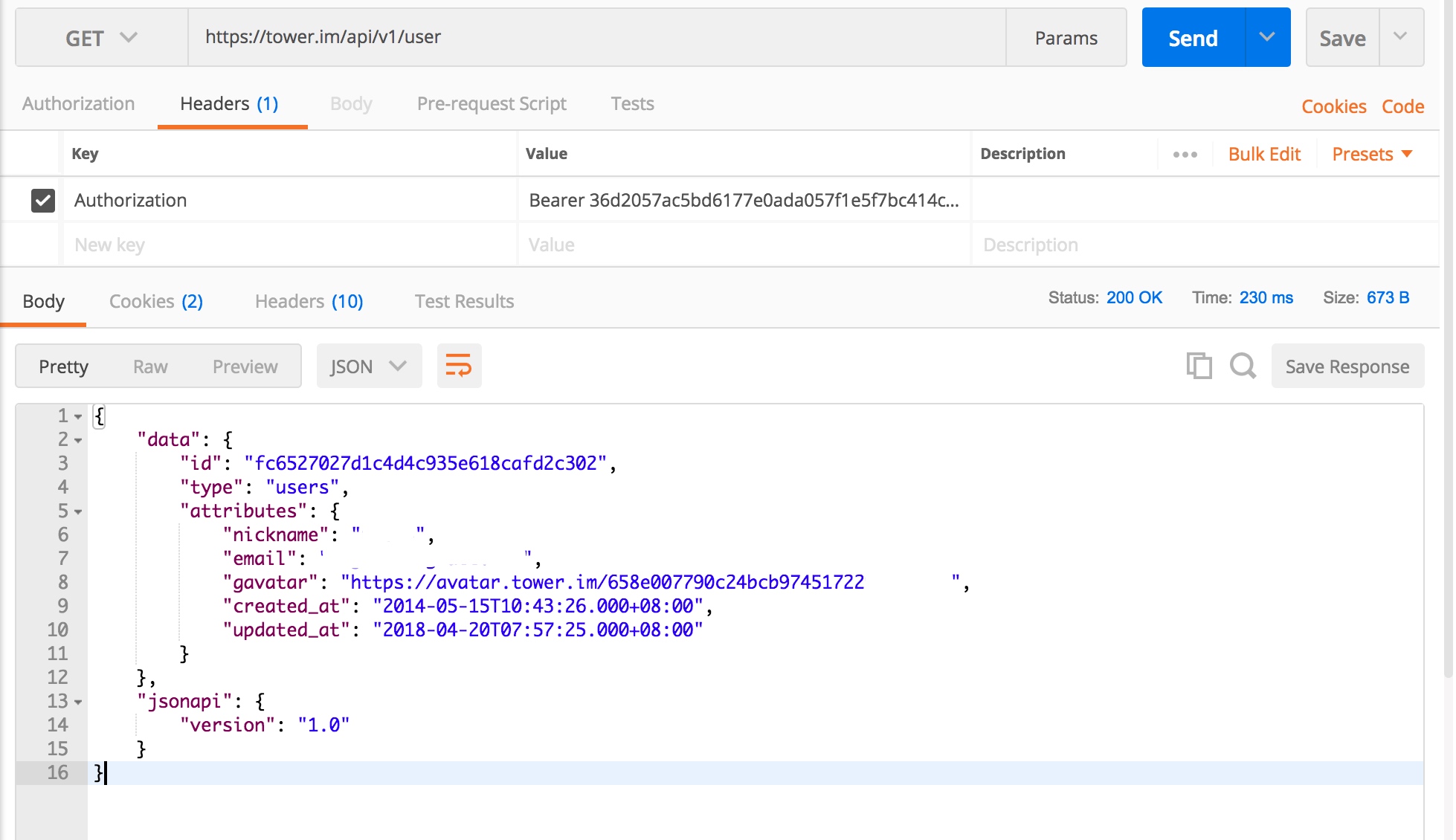
Task: Switch response view to Preview mode
Action: [x=245, y=366]
